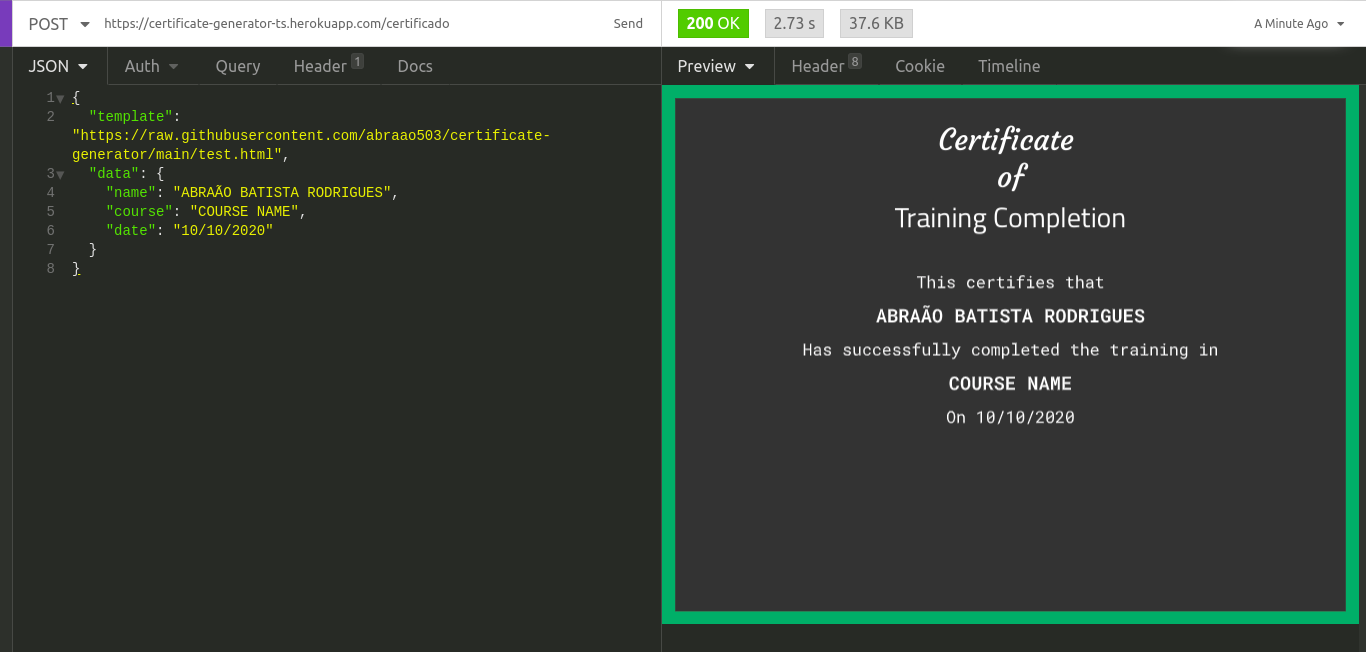Open the Docs tab
1366x652 pixels.
pos(414,66)
